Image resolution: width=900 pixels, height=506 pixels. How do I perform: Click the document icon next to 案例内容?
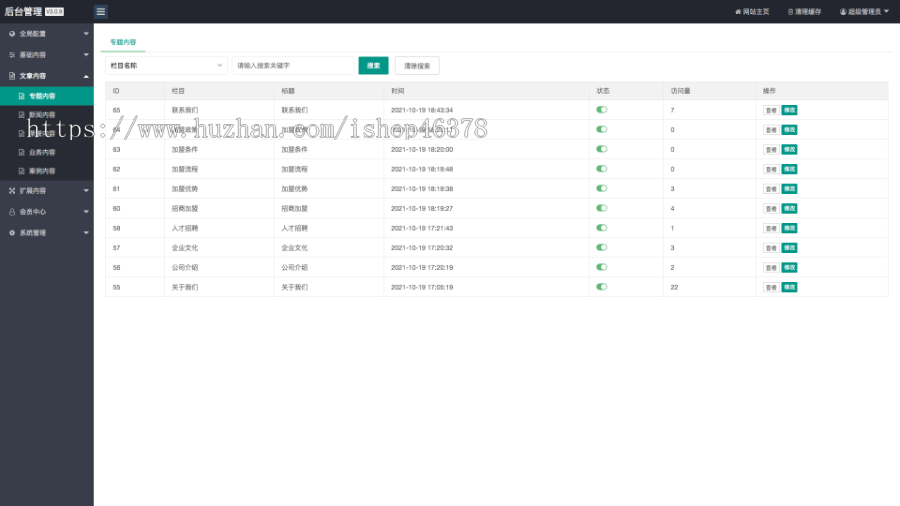tap(21, 171)
